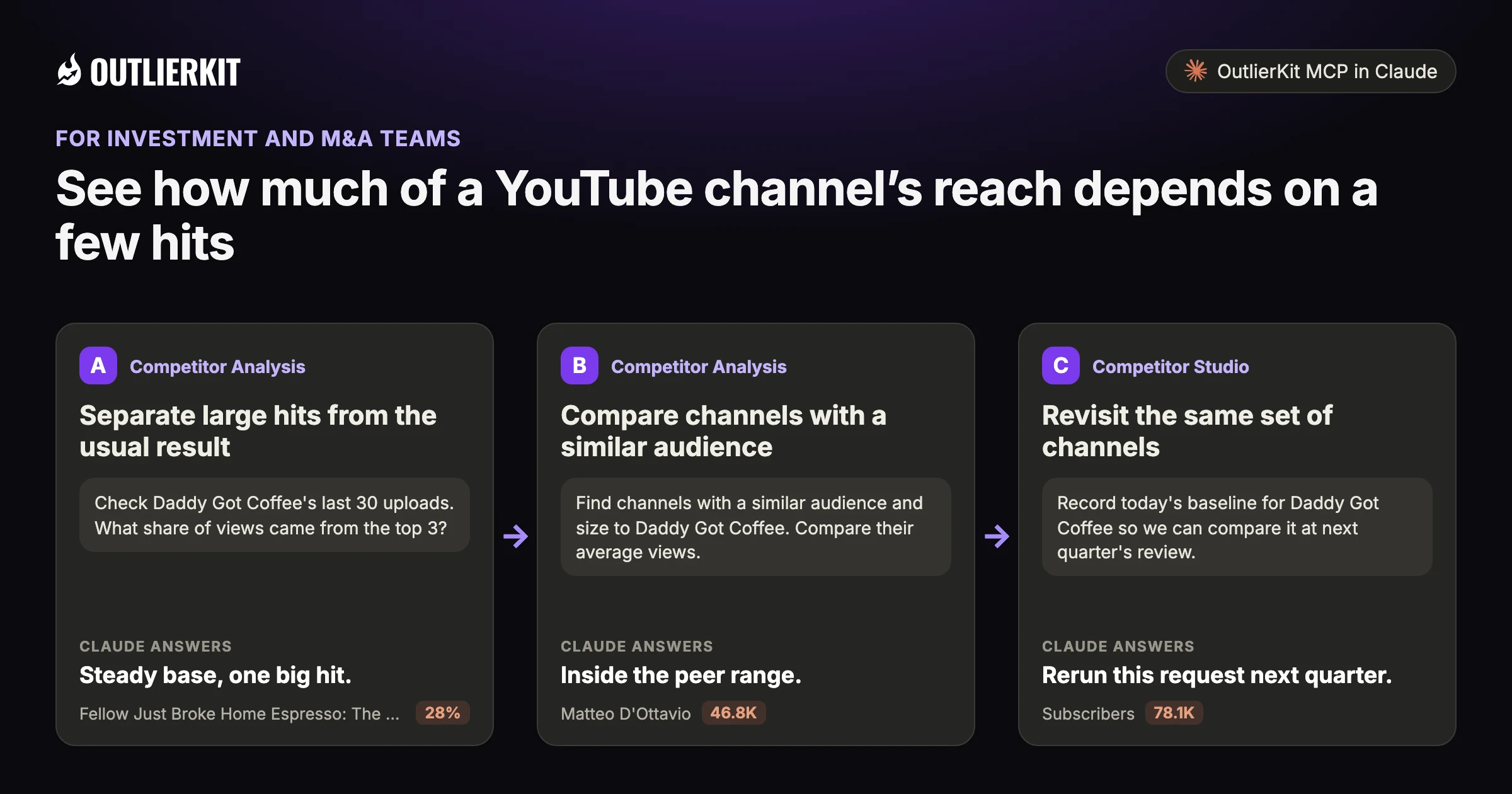Click CLAUDE ANSWERS label in card B

tap(637, 646)
